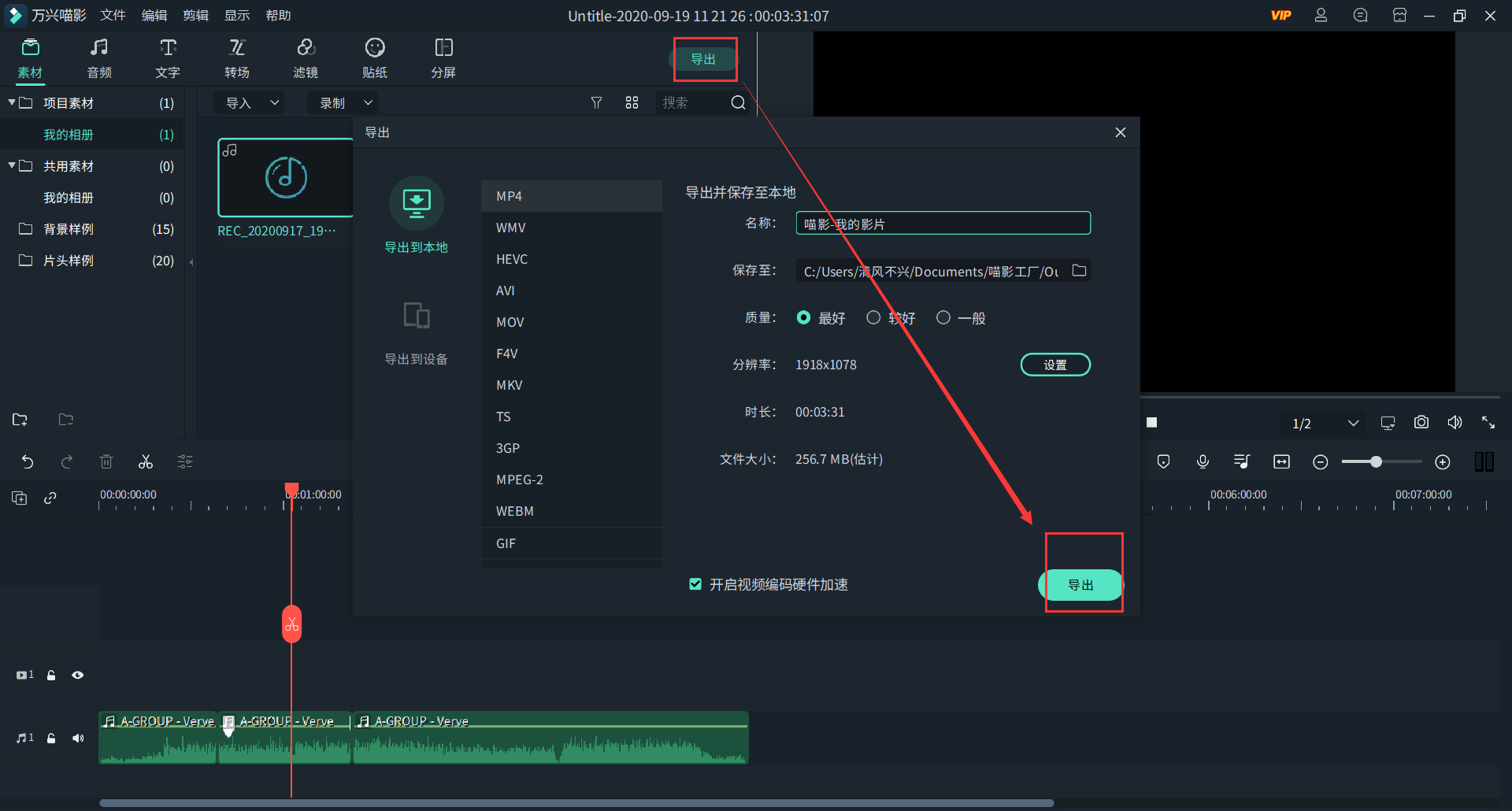Open the 音频 (audio) media panel
The image size is (1512, 811).
[98, 57]
